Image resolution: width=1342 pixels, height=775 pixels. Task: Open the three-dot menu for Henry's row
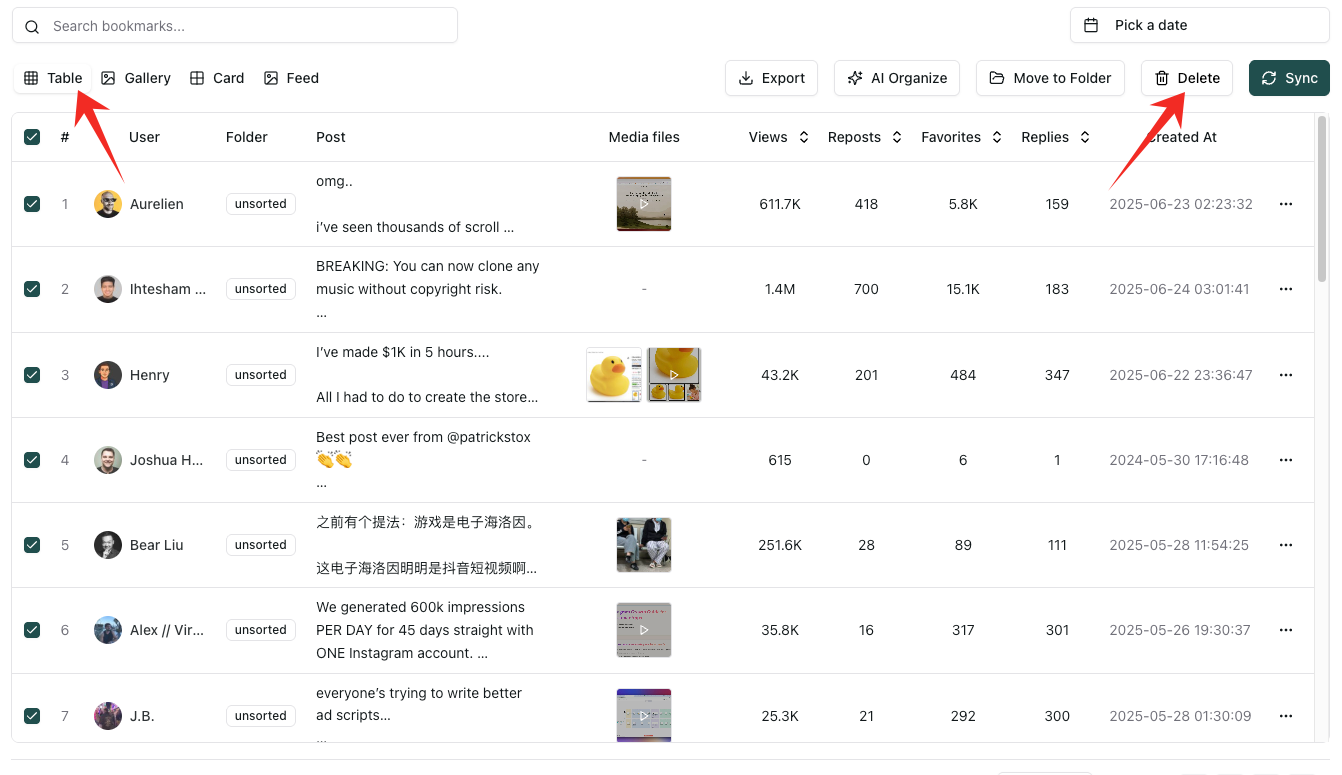[1286, 375]
